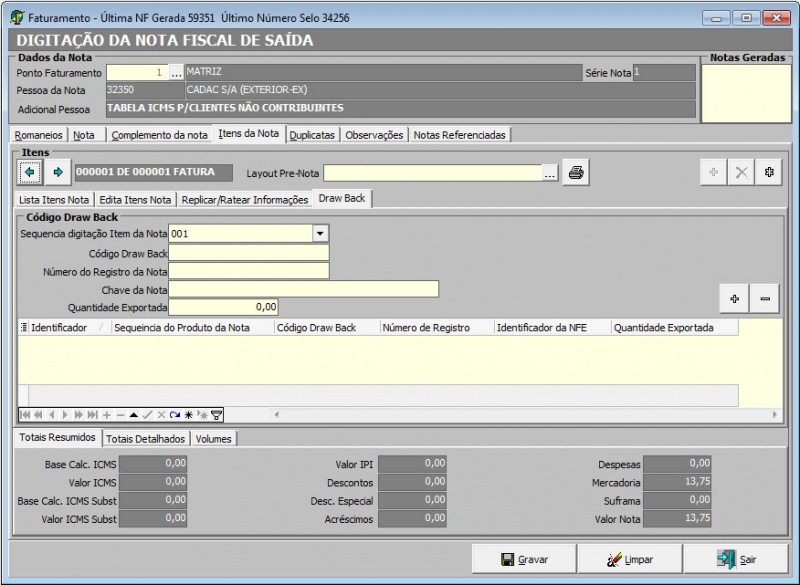The image size is (800, 585).
Task: Open the Ponto Faturamento lookup ellipsis button
Action: pyautogui.click(x=176, y=73)
